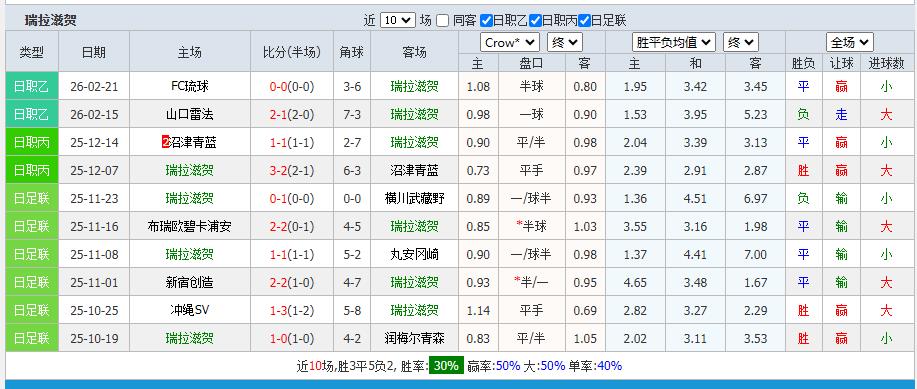Click the 瑞拉滋贺 table title
The width and height of the screenshot is (917, 389).
(50, 20)
